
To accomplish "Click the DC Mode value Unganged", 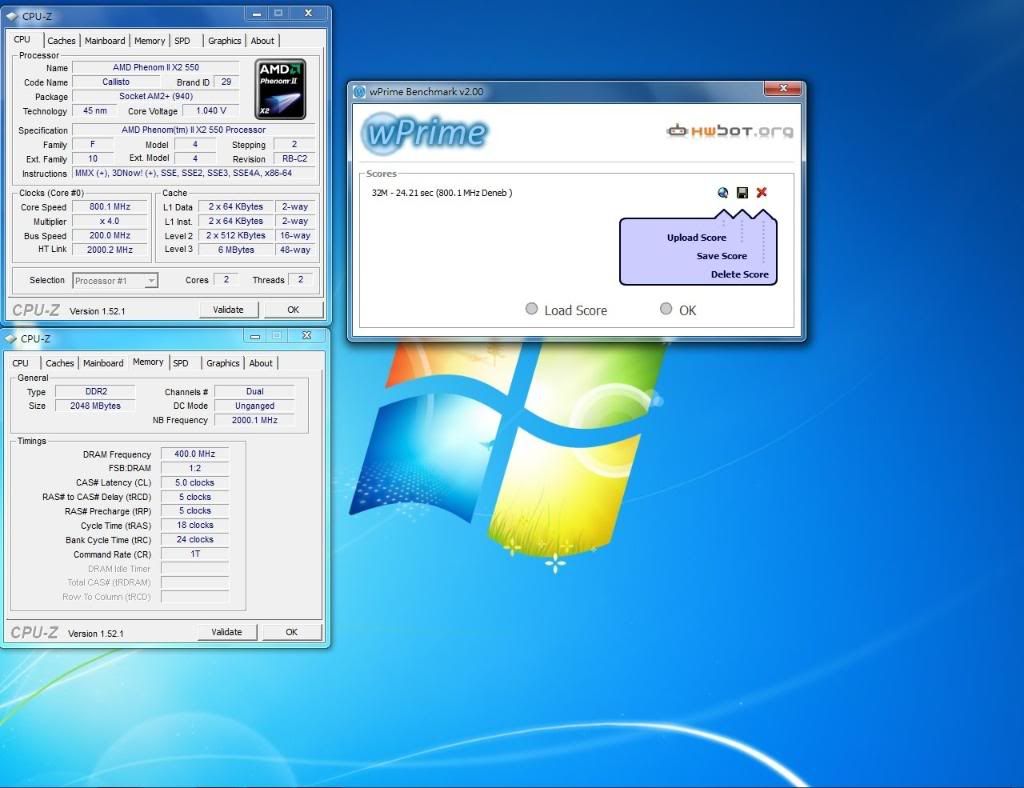I will point(255,406).
